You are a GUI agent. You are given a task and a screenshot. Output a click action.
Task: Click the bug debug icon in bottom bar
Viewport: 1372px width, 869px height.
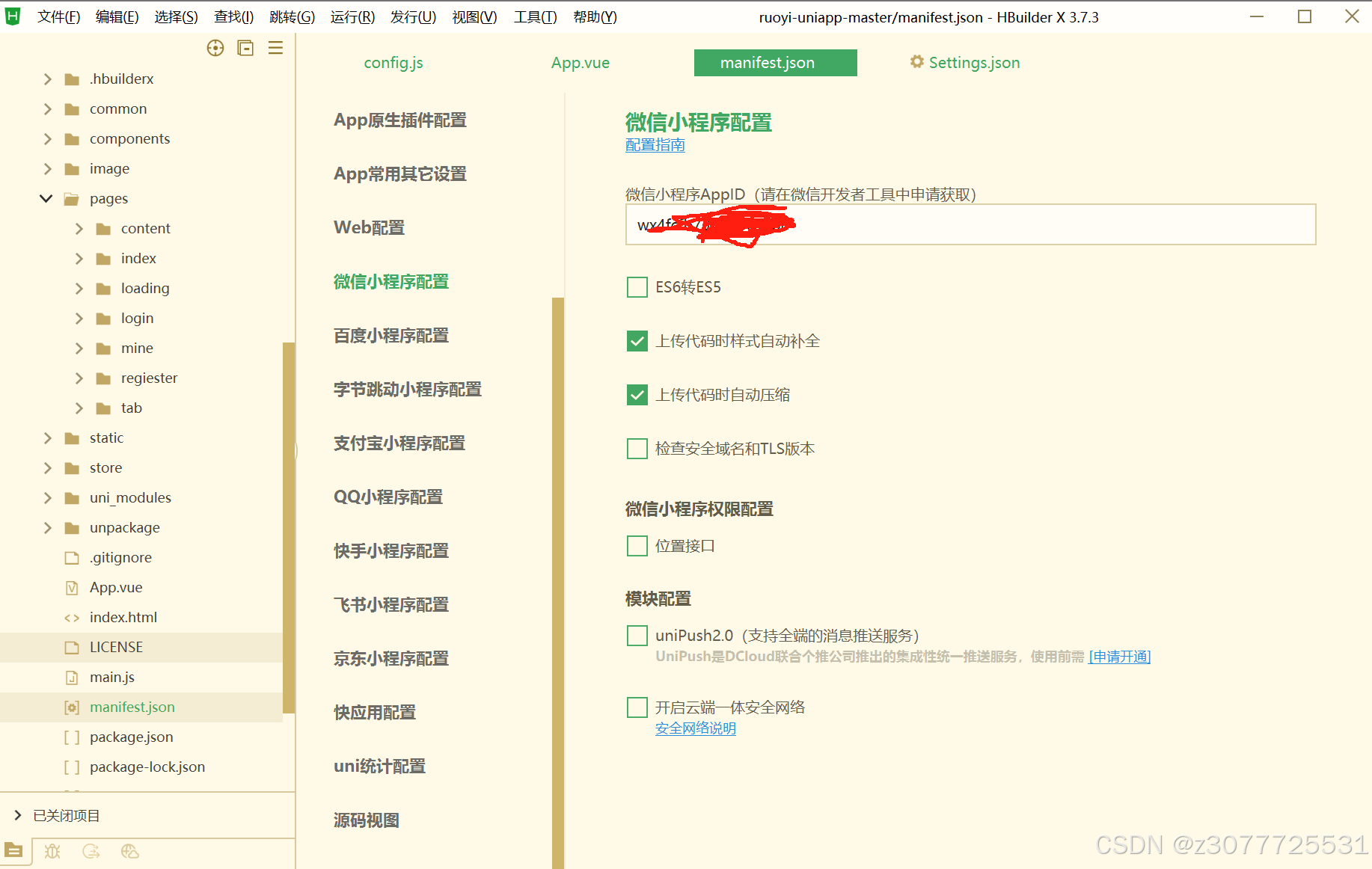[52, 851]
